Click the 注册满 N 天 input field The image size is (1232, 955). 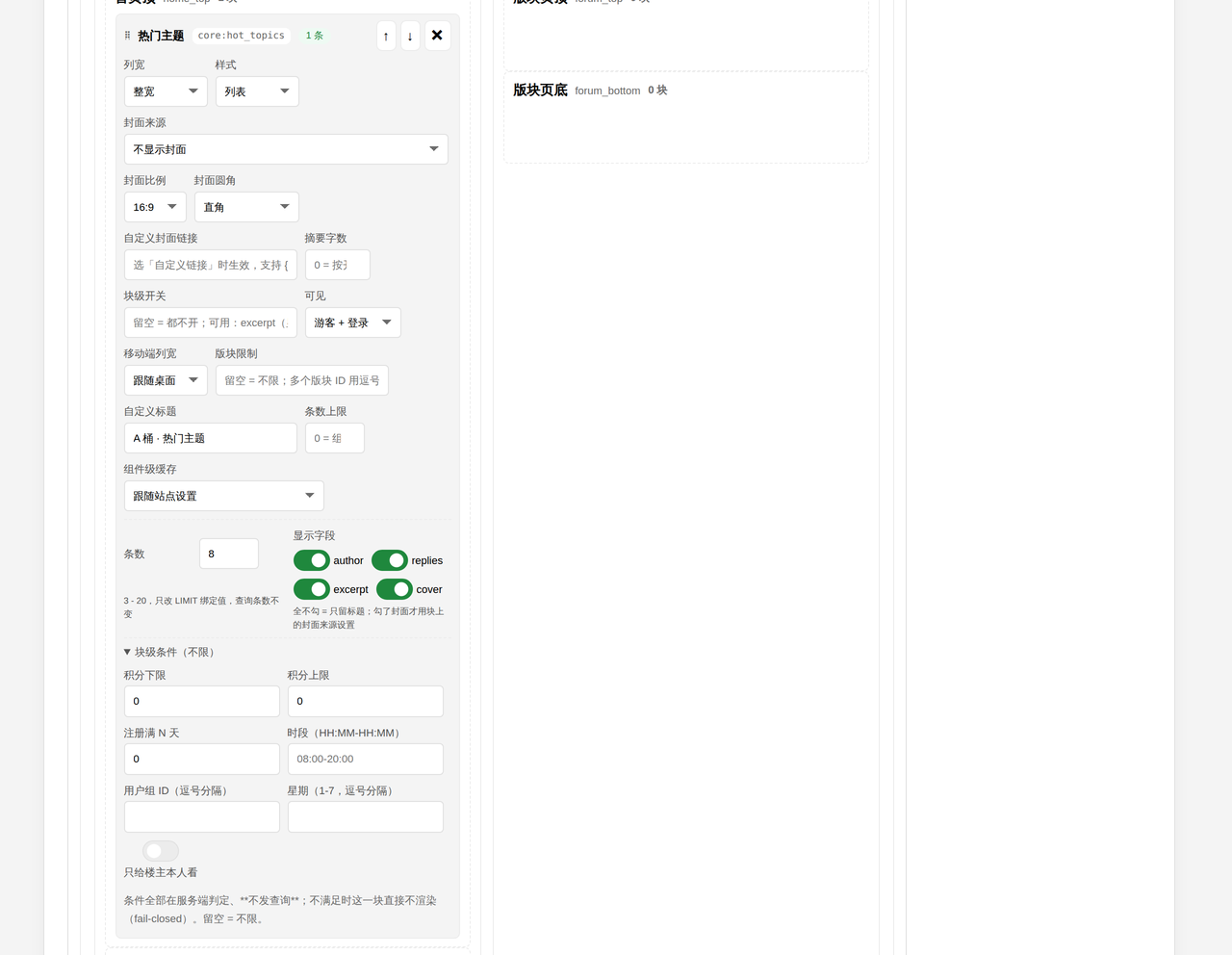pos(202,759)
